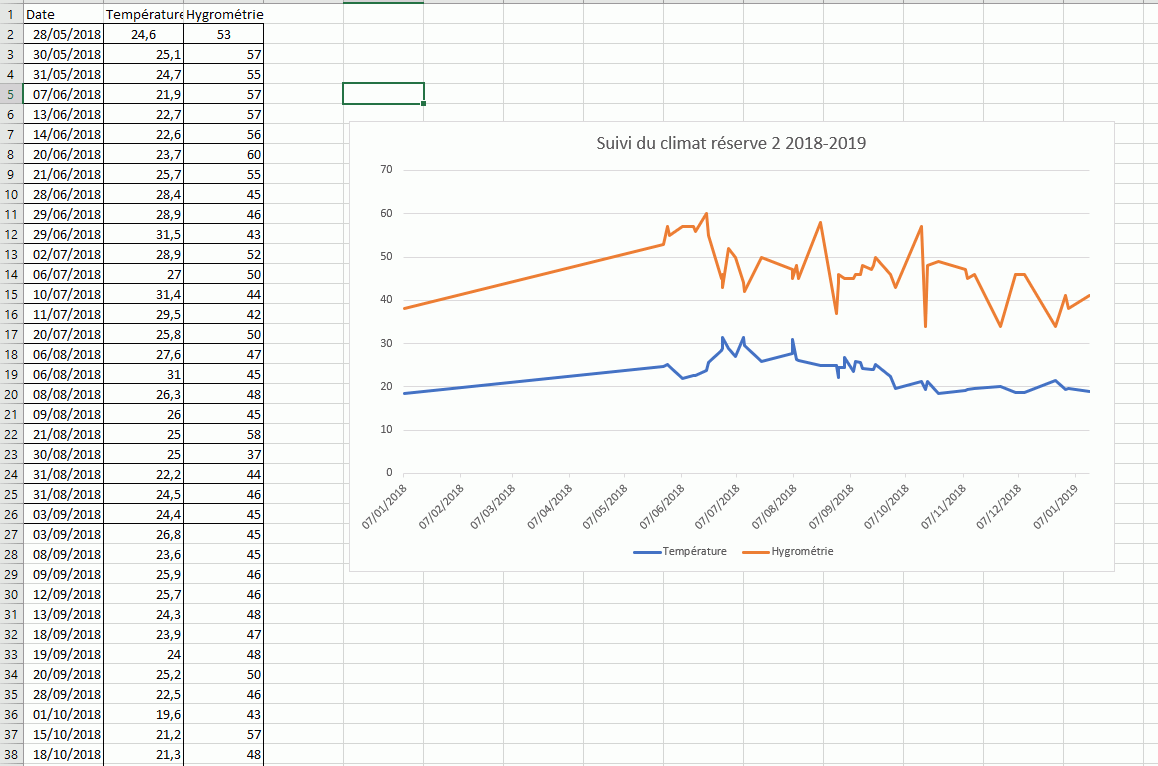Select hygrometry value 58
Screen dimensions: 1158x766
224,434
